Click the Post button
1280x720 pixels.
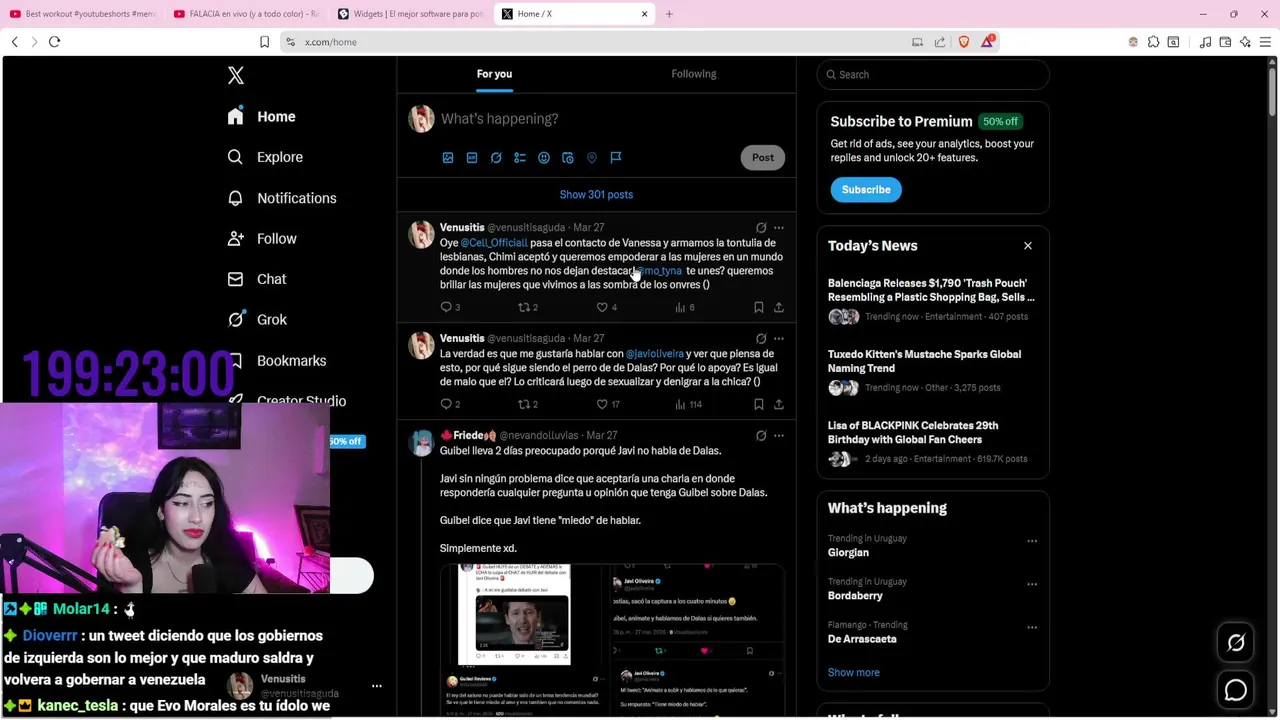[763, 158]
